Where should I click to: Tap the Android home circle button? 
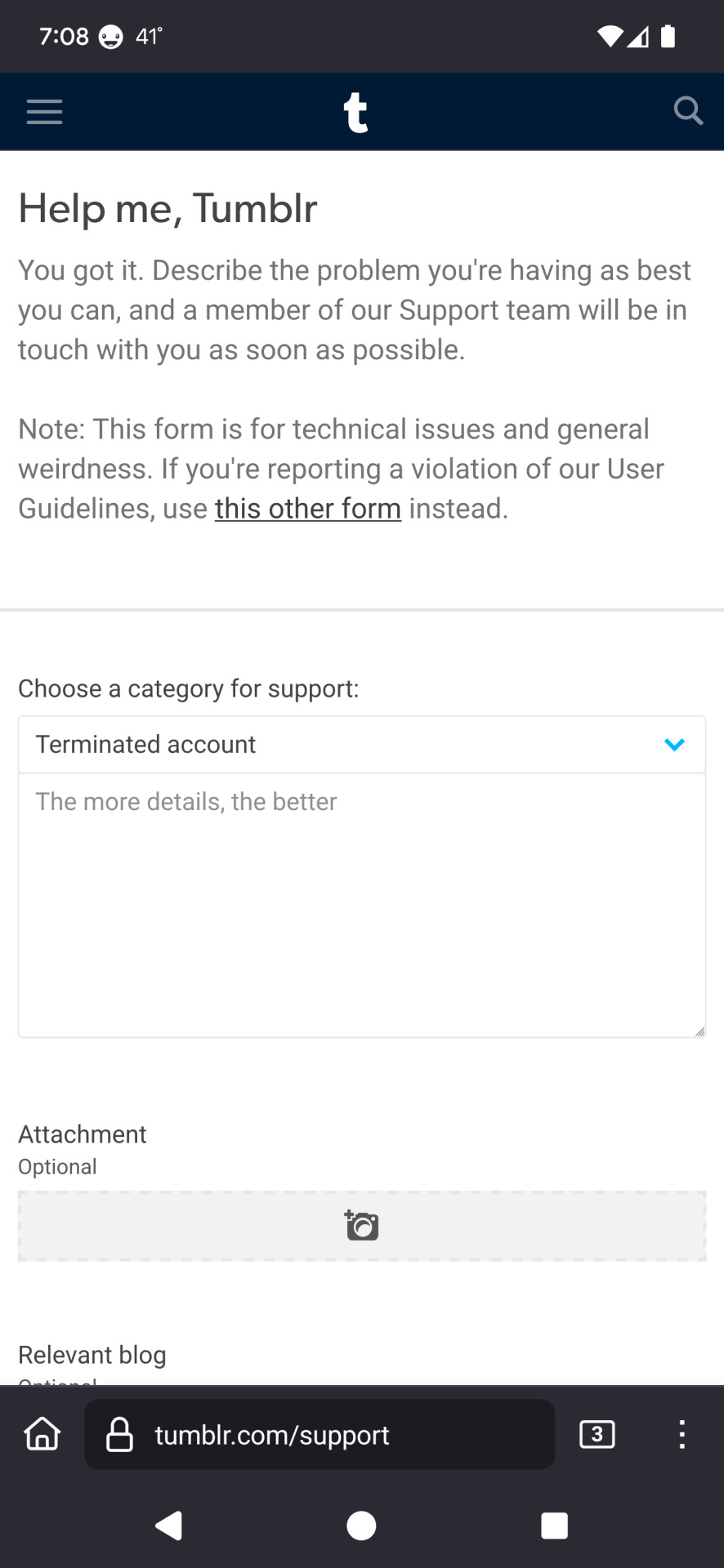(361, 1525)
